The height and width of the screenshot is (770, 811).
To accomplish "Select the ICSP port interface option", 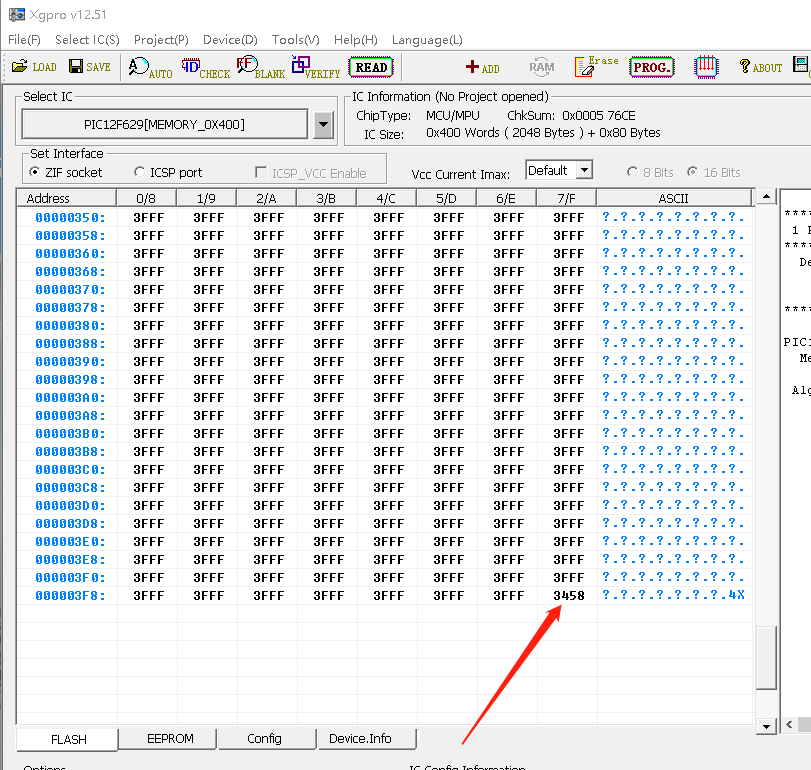I will tap(139, 172).
